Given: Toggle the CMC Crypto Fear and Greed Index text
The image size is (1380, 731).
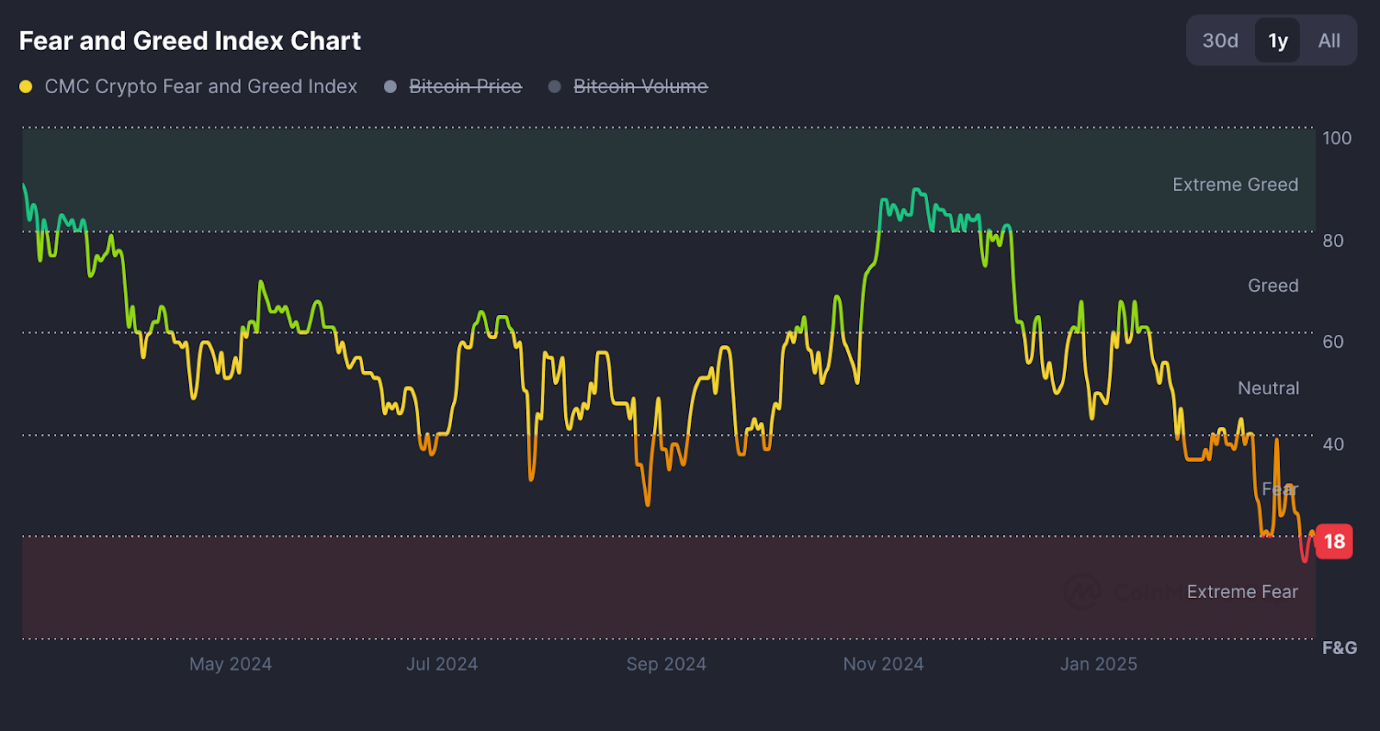Looking at the screenshot, I should pyautogui.click(x=201, y=87).
